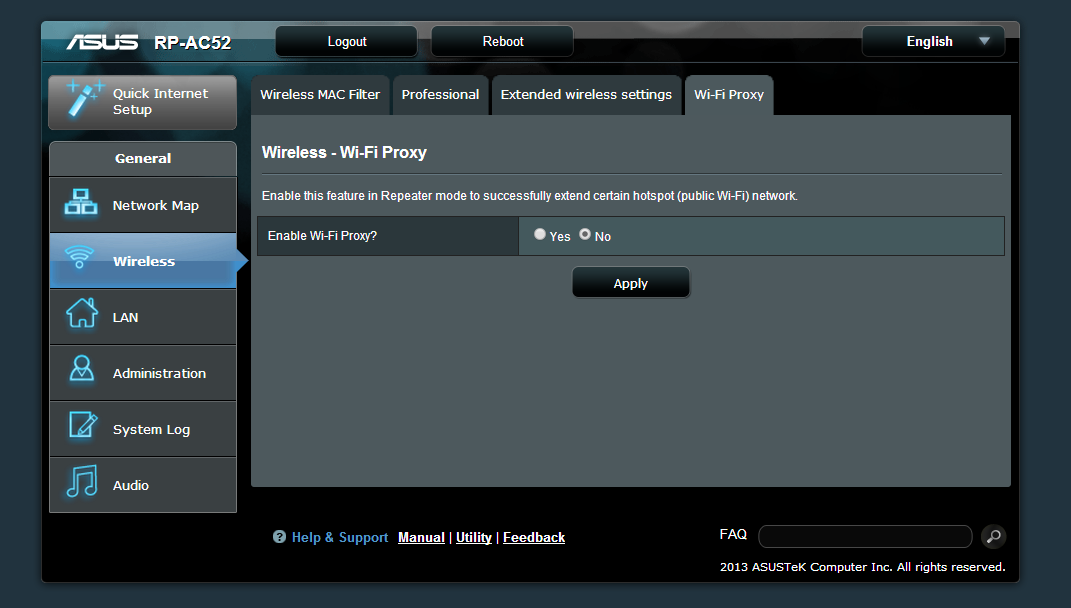
Task: Click inside the FAQ search field
Action: (x=864, y=537)
